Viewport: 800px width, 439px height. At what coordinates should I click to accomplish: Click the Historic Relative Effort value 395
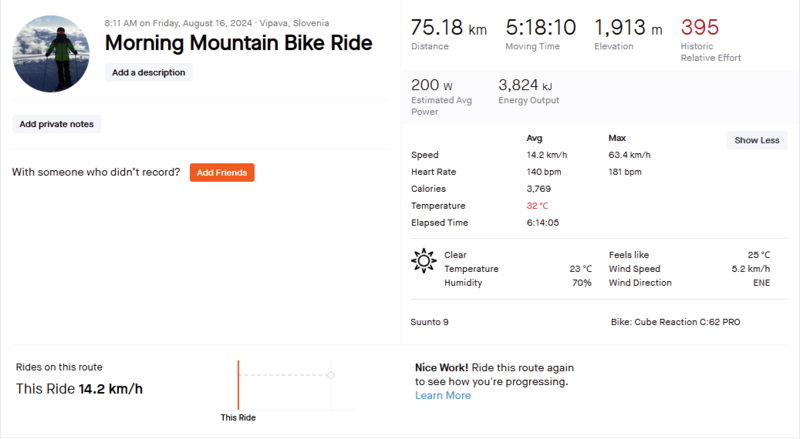click(699, 27)
